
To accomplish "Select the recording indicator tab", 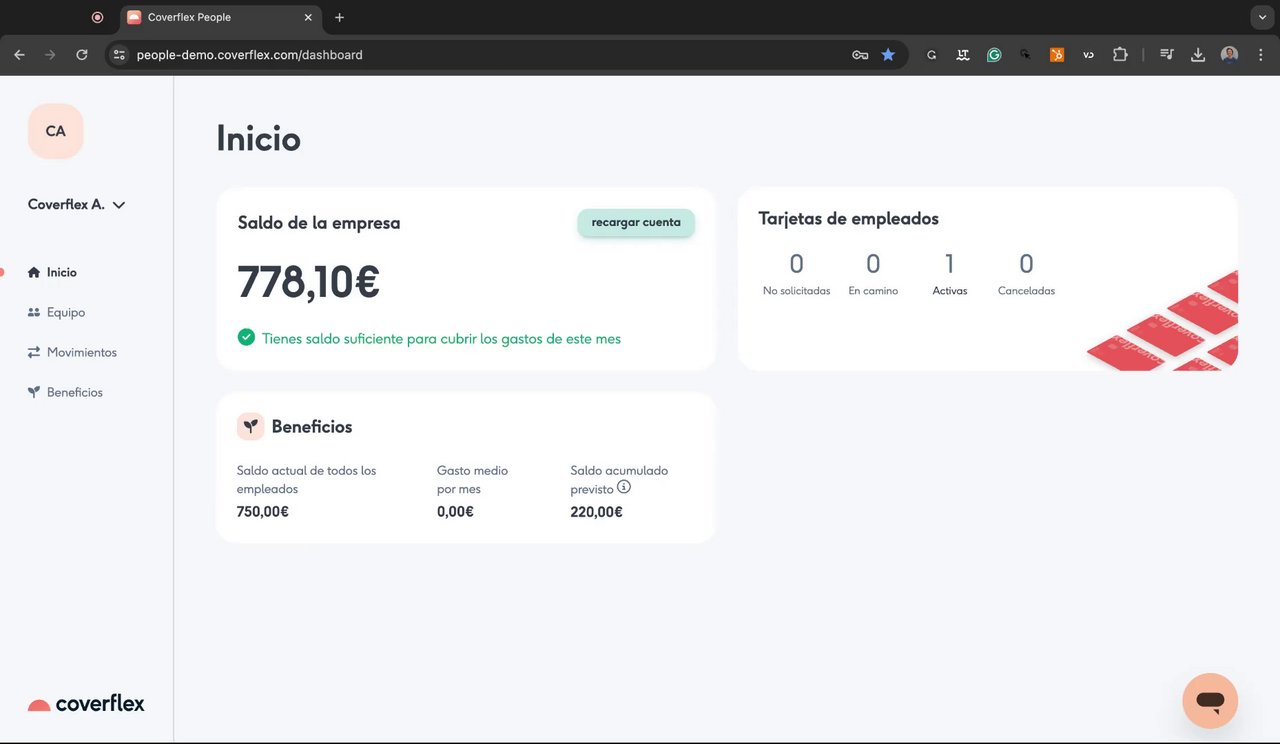I will click(97, 17).
